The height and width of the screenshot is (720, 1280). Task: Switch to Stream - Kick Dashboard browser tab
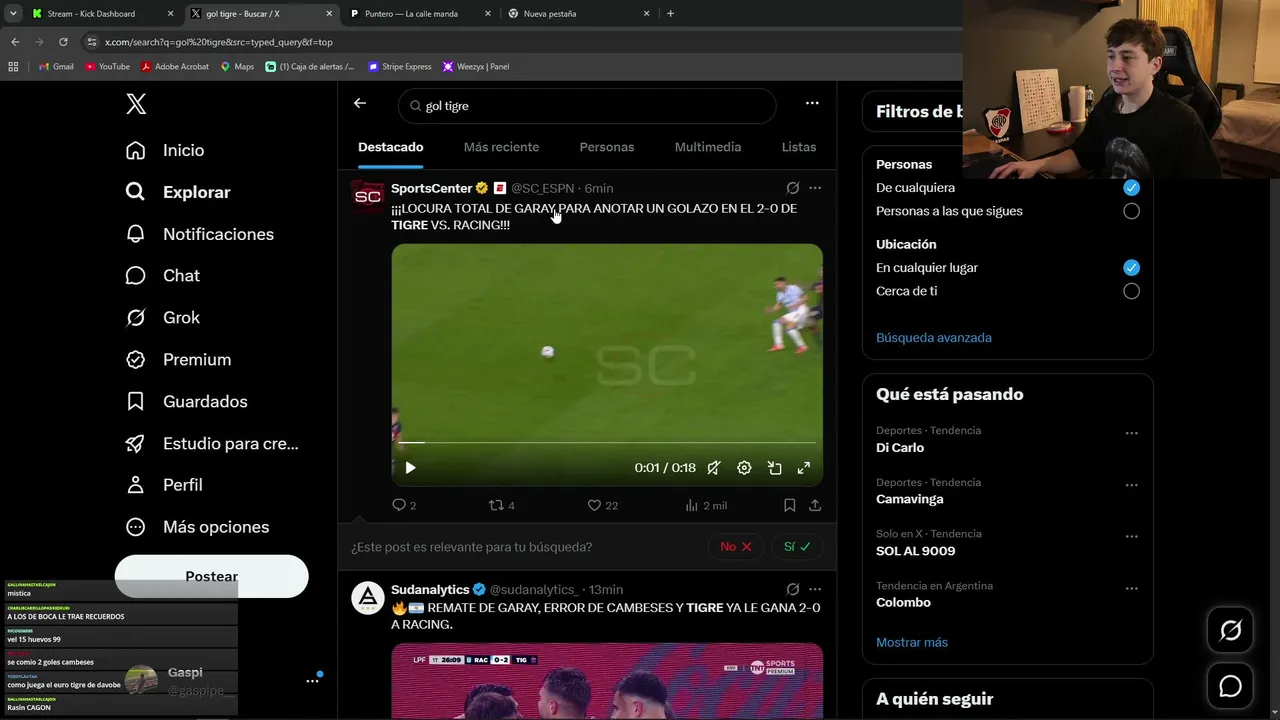tap(102, 14)
